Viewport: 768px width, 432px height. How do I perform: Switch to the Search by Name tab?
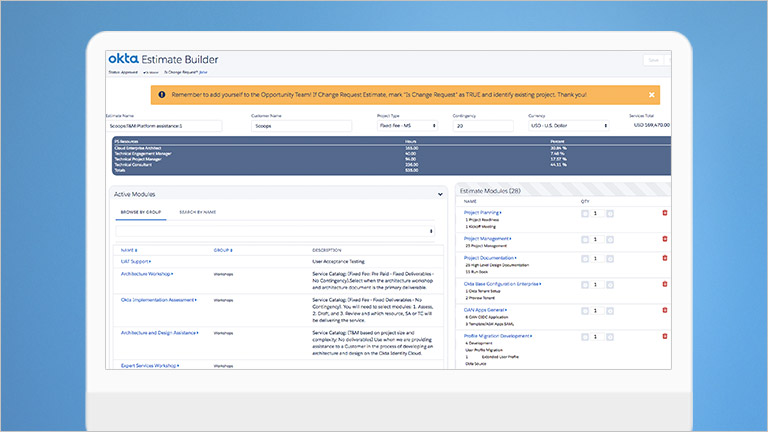point(197,212)
